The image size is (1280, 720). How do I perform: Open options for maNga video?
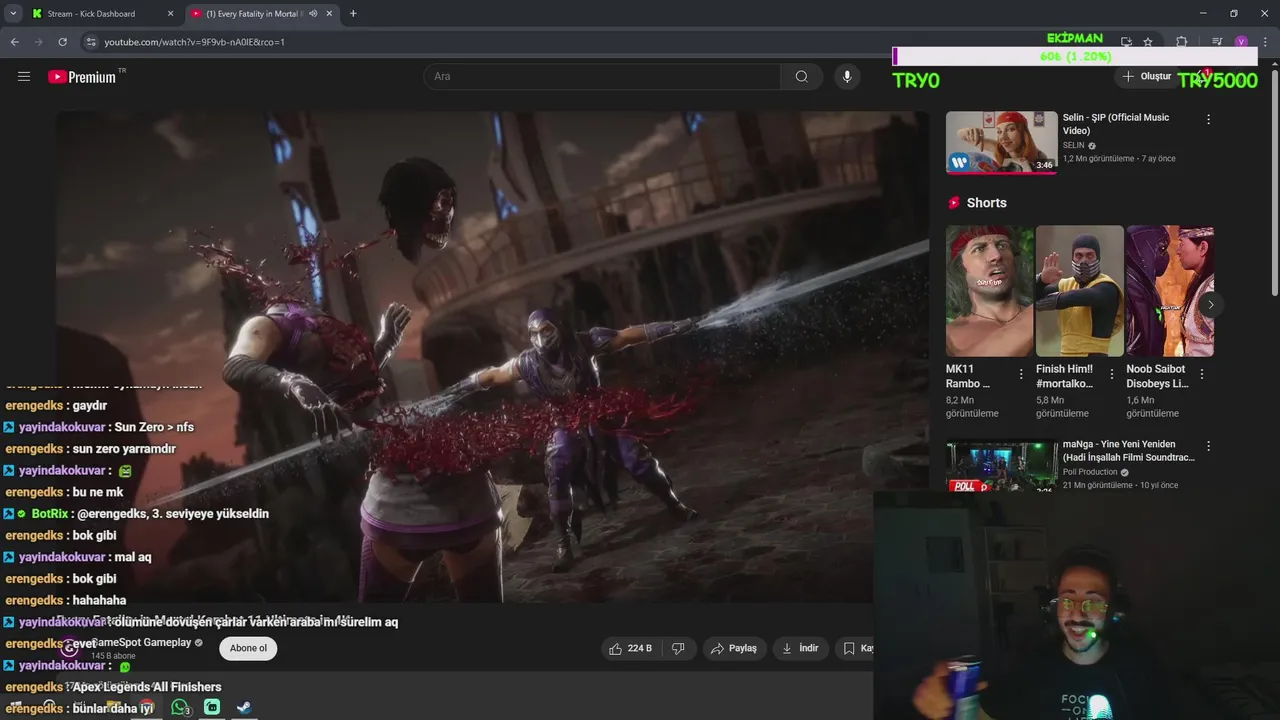pos(1208,446)
